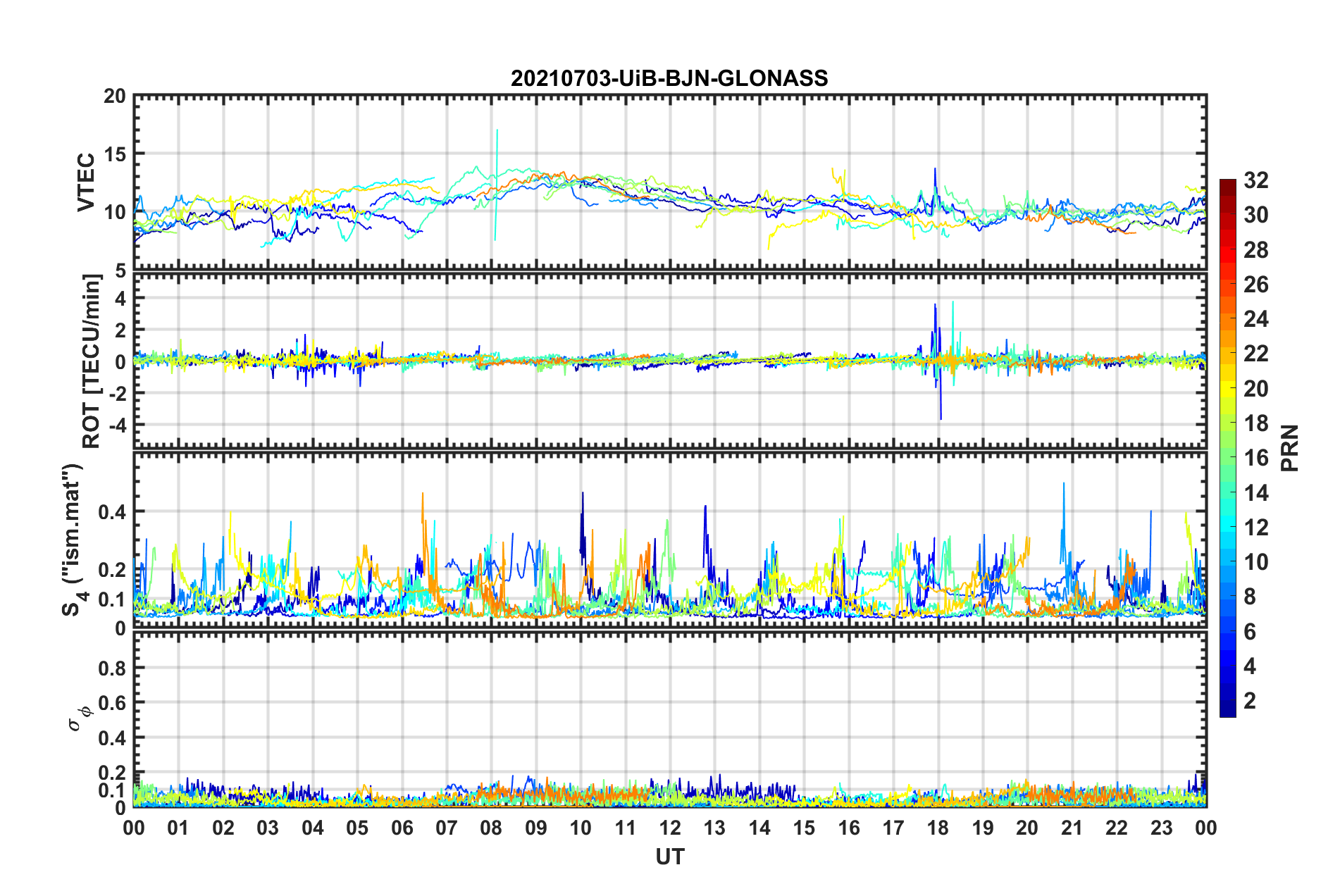Click colorbar tick label 32

(1255, 180)
